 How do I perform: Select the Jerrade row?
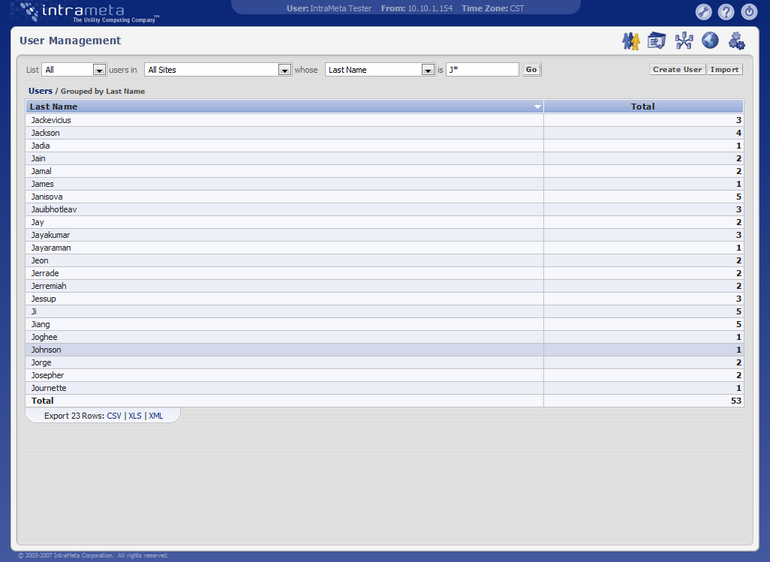coord(385,274)
